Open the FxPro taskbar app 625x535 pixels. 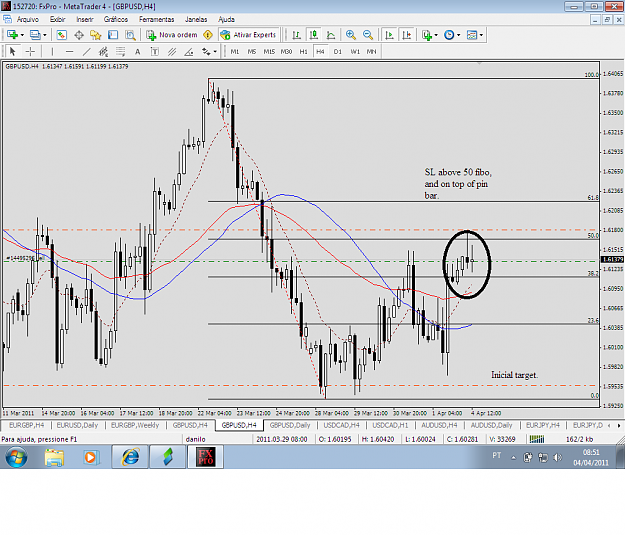tap(206, 457)
